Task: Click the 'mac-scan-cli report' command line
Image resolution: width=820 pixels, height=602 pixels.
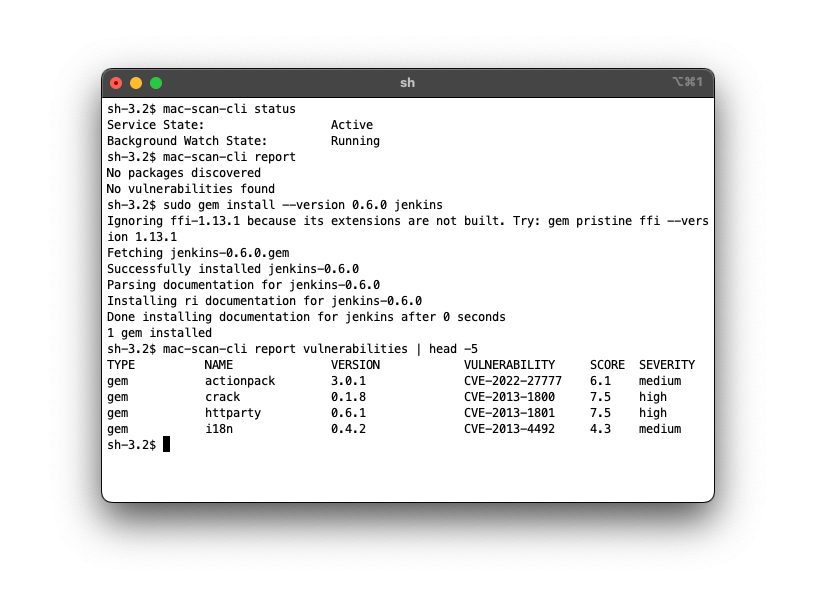Action: (201, 157)
